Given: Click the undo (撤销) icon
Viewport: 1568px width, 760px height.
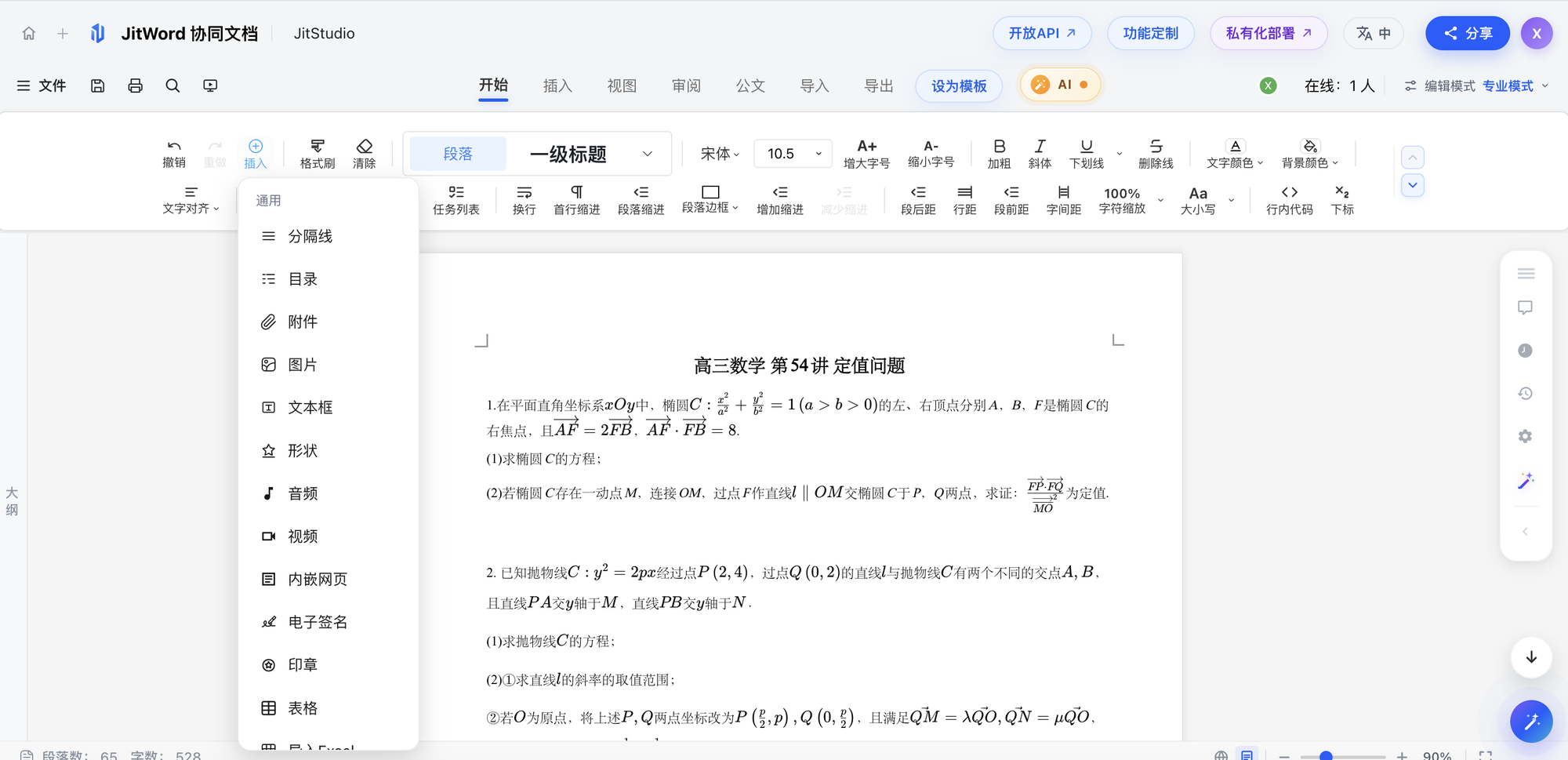Looking at the screenshot, I should click(x=174, y=154).
